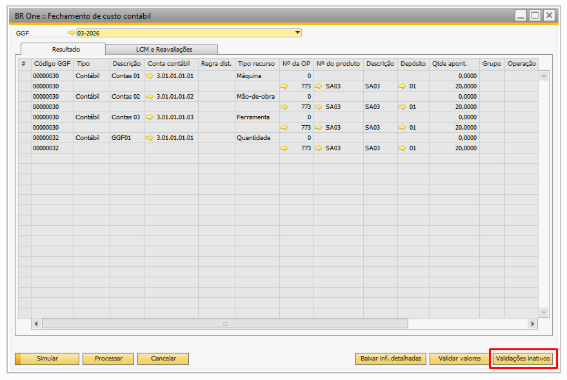Open link arrow beside account for GGF01 row

tap(149, 138)
